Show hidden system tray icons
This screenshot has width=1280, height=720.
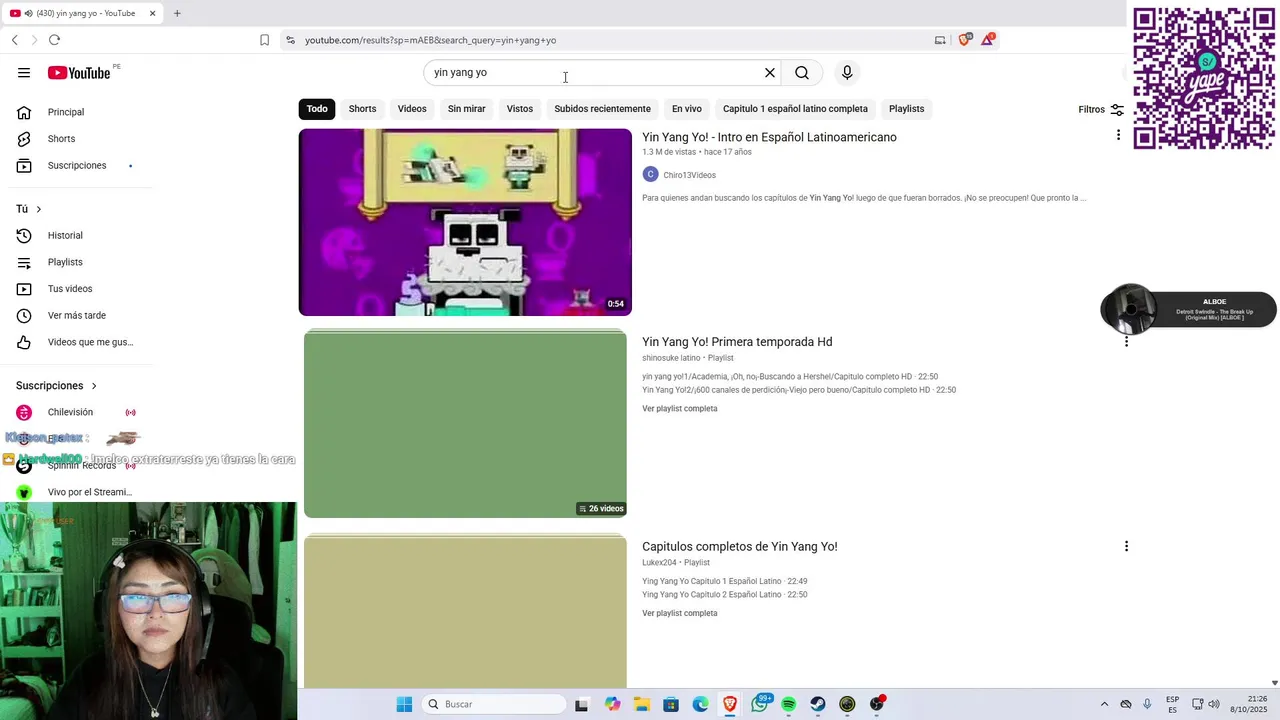[x=1104, y=704]
